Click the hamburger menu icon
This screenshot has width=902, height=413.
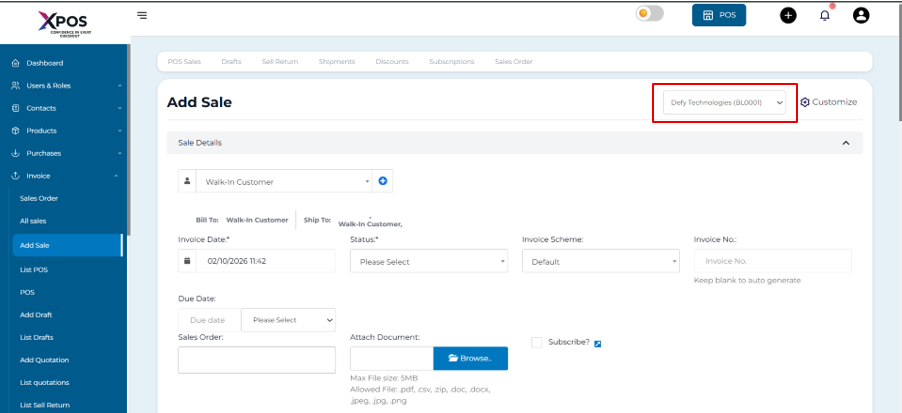pyautogui.click(x=142, y=15)
